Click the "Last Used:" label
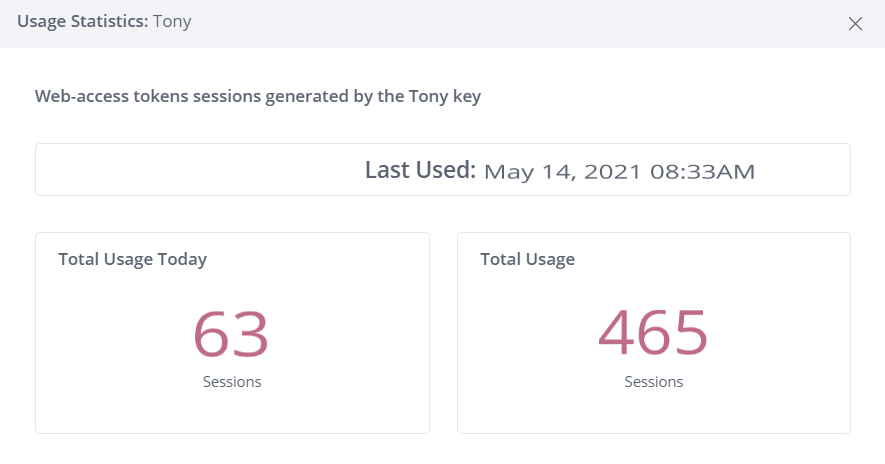This screenshot has width=885, height=464. [420, 170]
